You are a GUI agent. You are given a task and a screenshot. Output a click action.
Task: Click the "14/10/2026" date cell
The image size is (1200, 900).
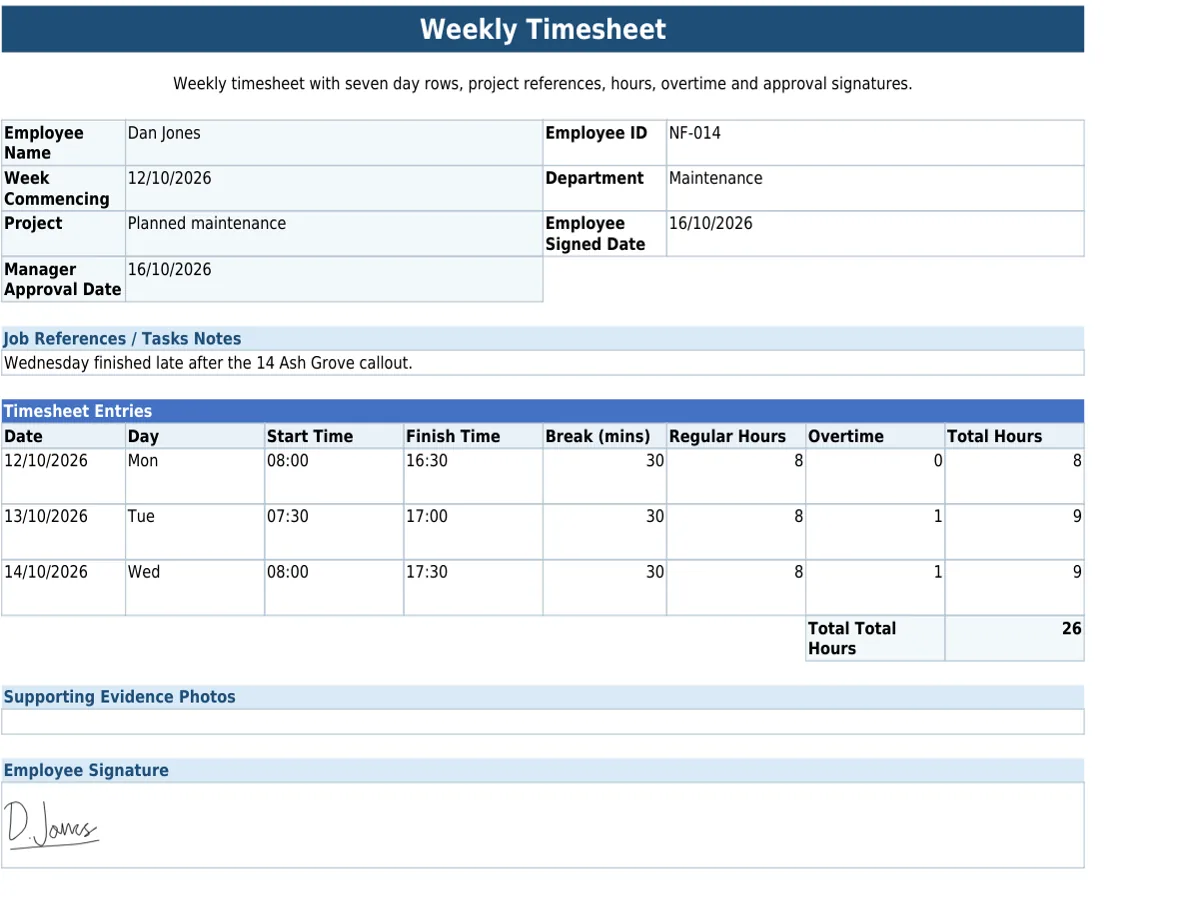63,588
